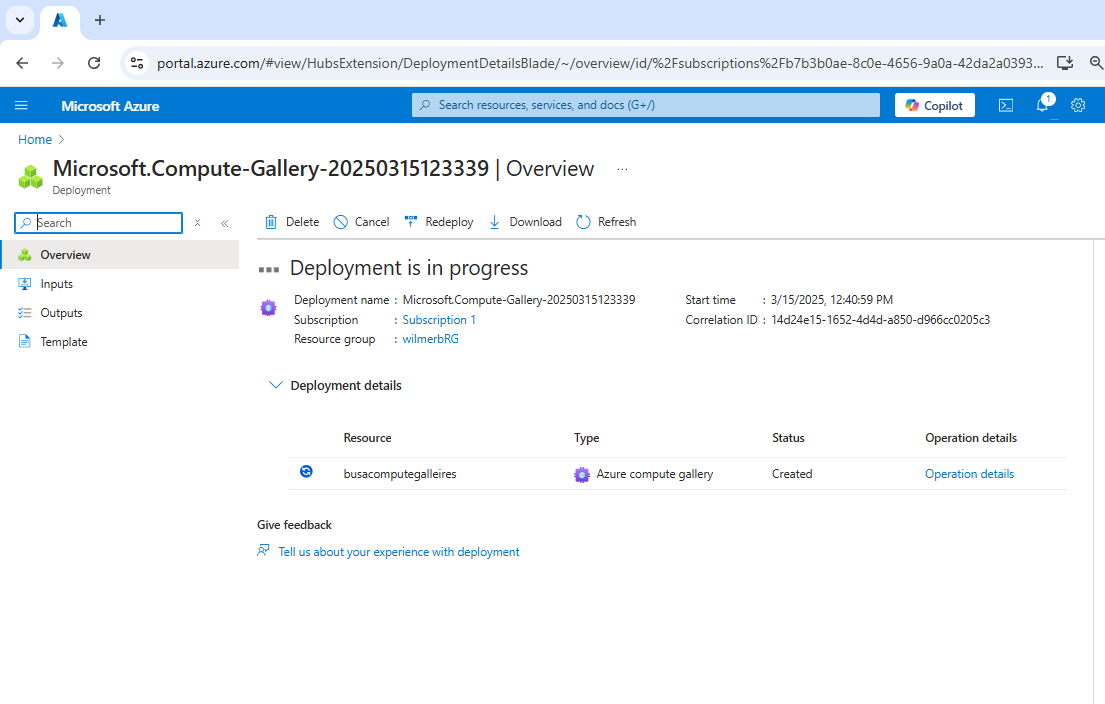Click the Start time value 3/15/2025

point(832,300)
